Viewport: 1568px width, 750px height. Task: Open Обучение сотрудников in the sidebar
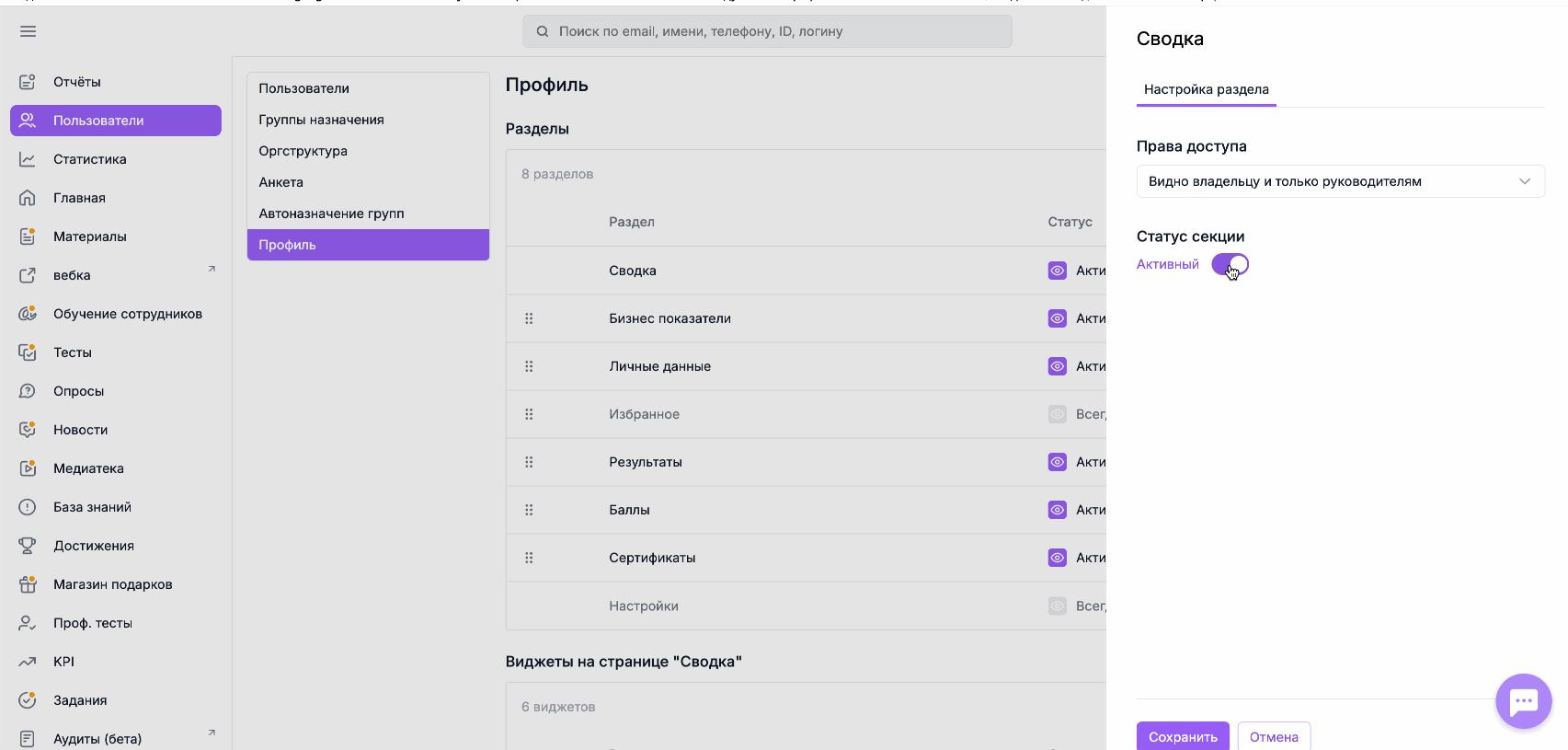116,314
